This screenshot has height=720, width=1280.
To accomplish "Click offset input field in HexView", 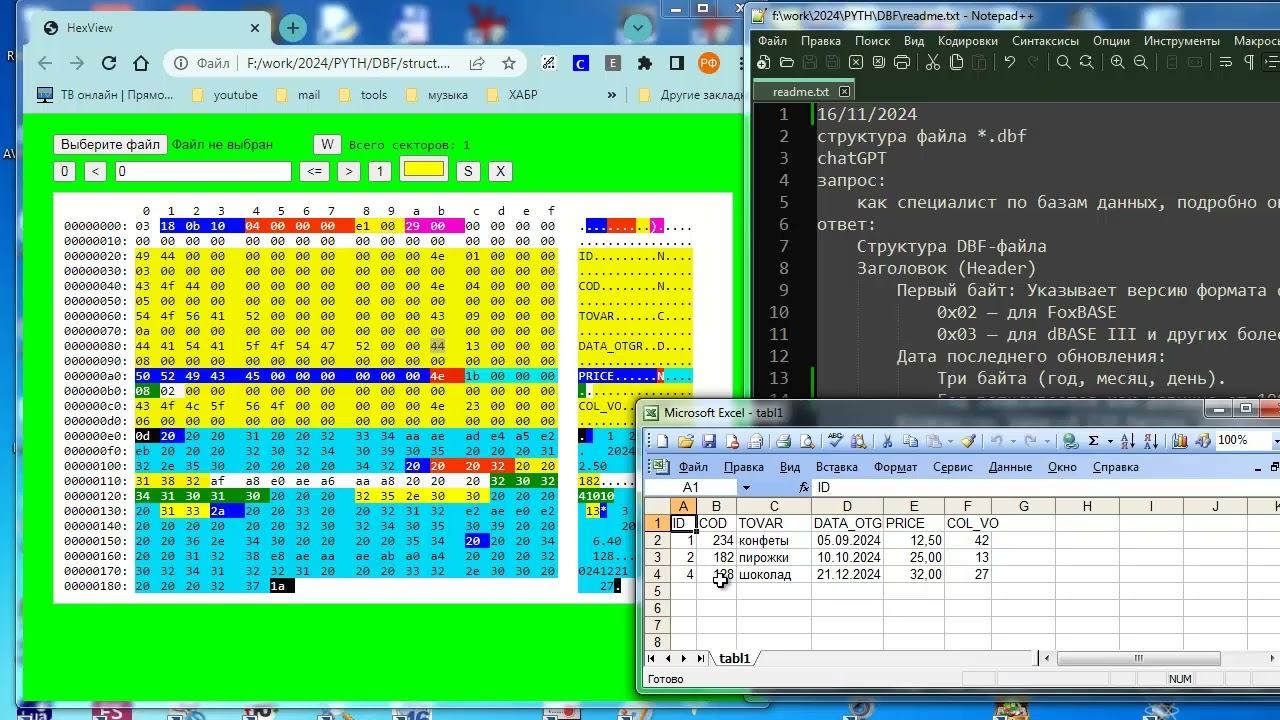I will point(203,171).
